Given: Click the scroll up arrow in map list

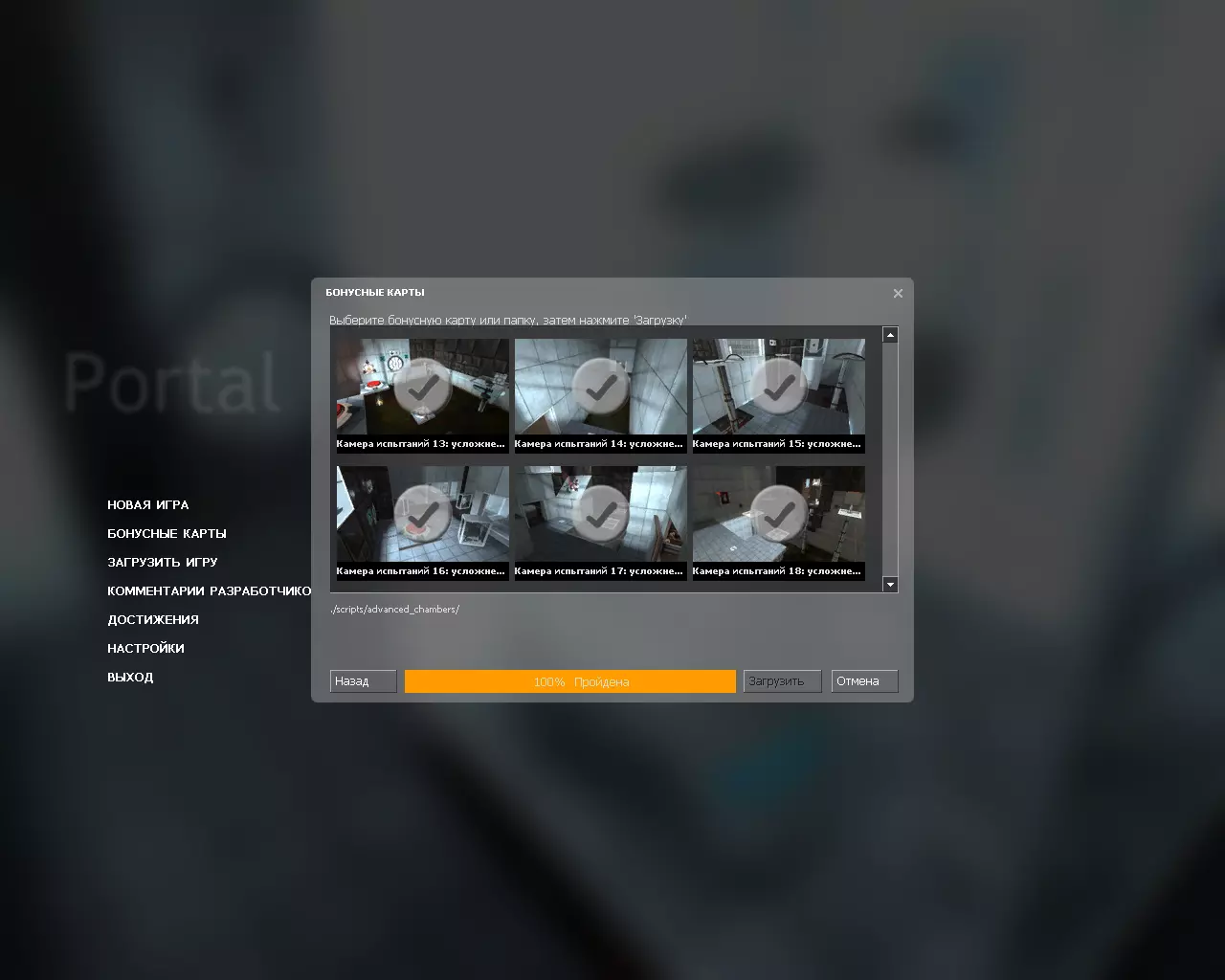Looking at the screenshot, I should pos(890,335).
